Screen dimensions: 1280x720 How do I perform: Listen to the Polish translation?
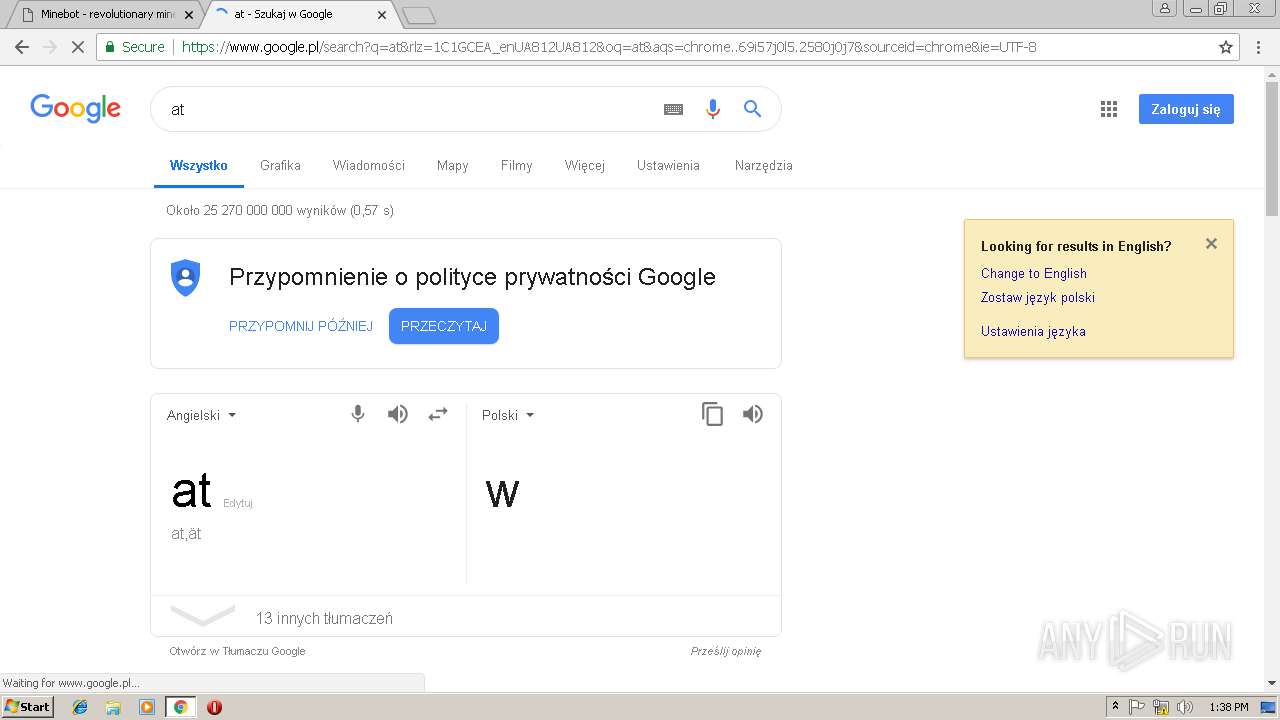753,414
